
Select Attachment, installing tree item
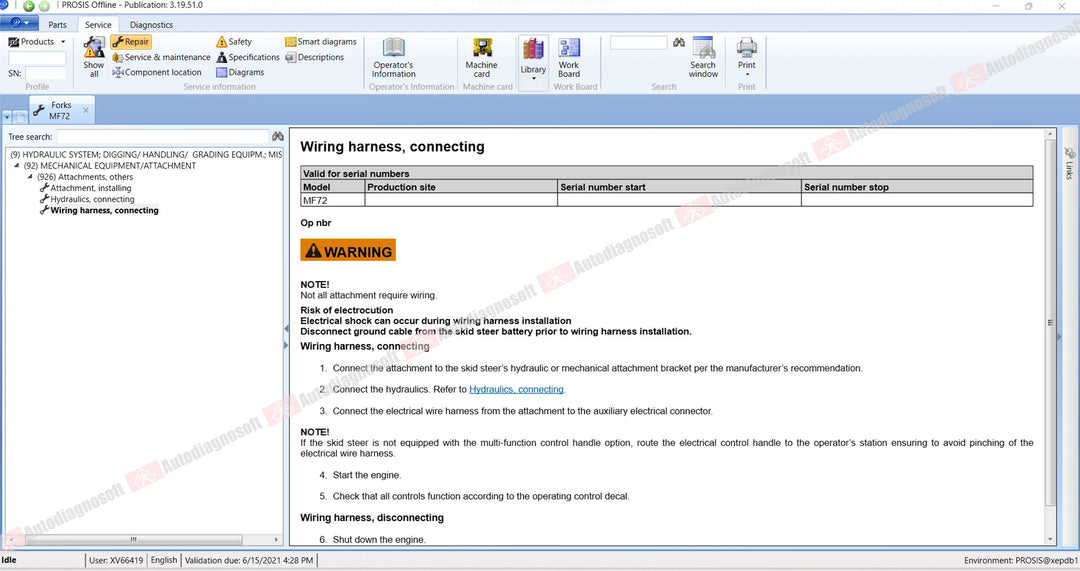pos(90,188)
